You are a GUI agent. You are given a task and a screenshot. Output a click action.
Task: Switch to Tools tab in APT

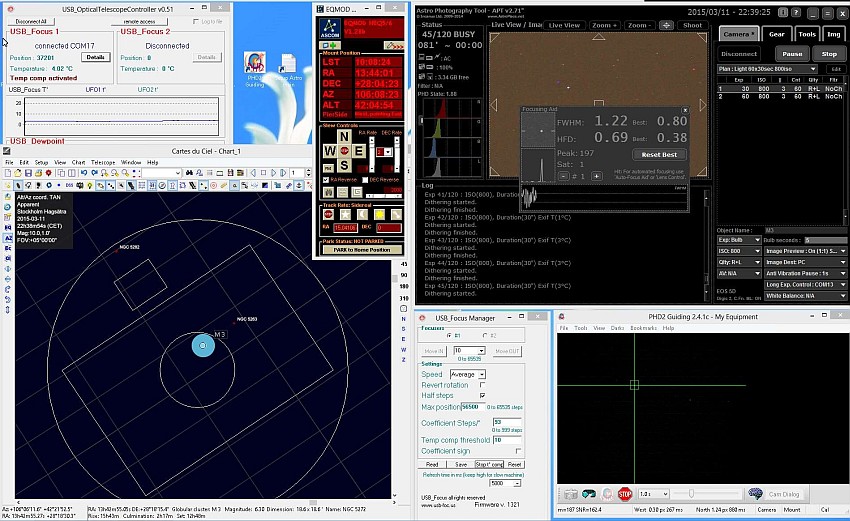(807, 34)
